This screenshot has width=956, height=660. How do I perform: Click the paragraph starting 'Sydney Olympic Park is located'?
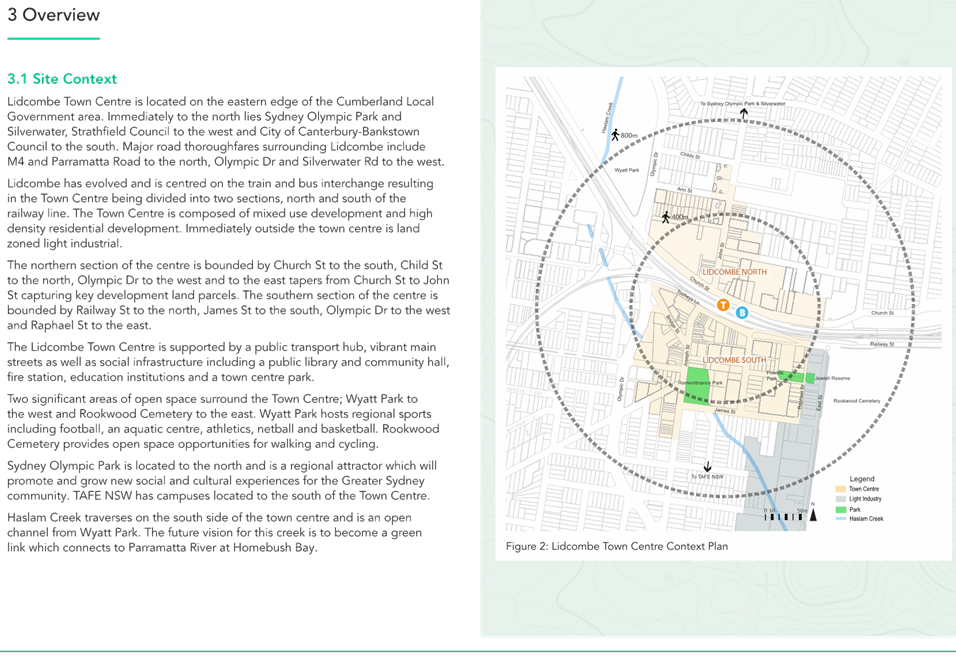(x=222, y=481)
